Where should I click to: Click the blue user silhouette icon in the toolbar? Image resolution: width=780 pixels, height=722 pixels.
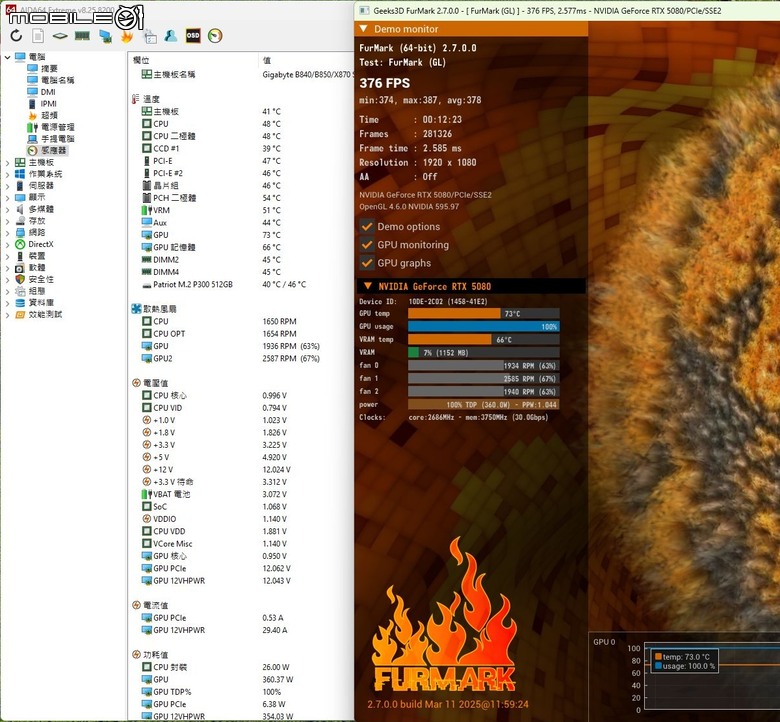point(171,36)
